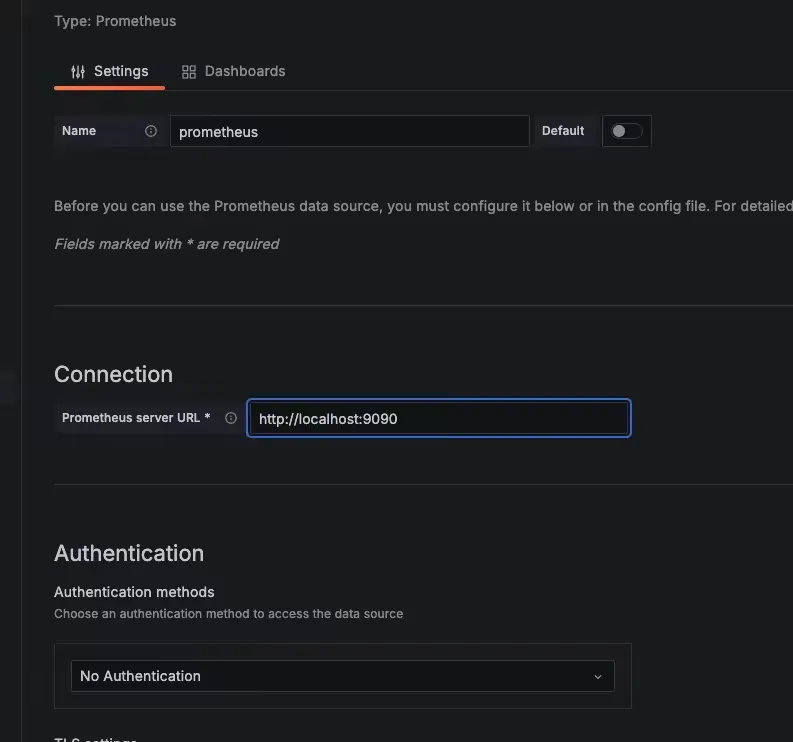The image size is (793, 742).
Task: Click the Authentication methods subheading
Action: click(x=134, y=592)
